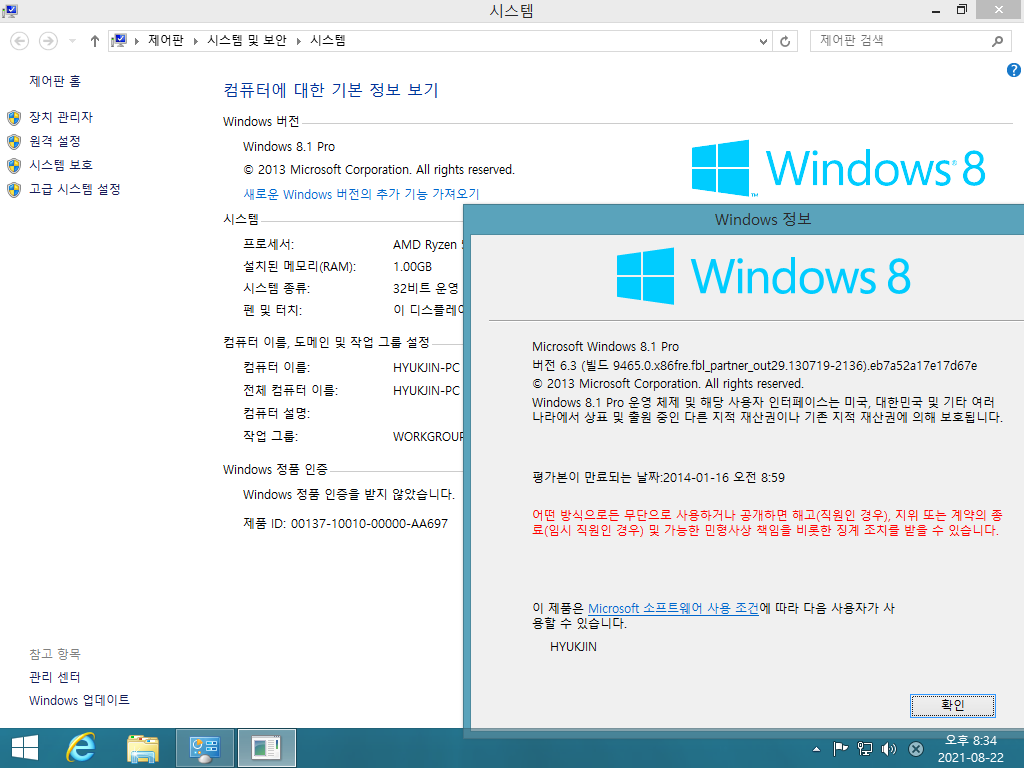Select 제어판 breadcrumb in address bar
Screen dimensions: 1024x768
tap(166, 40)
